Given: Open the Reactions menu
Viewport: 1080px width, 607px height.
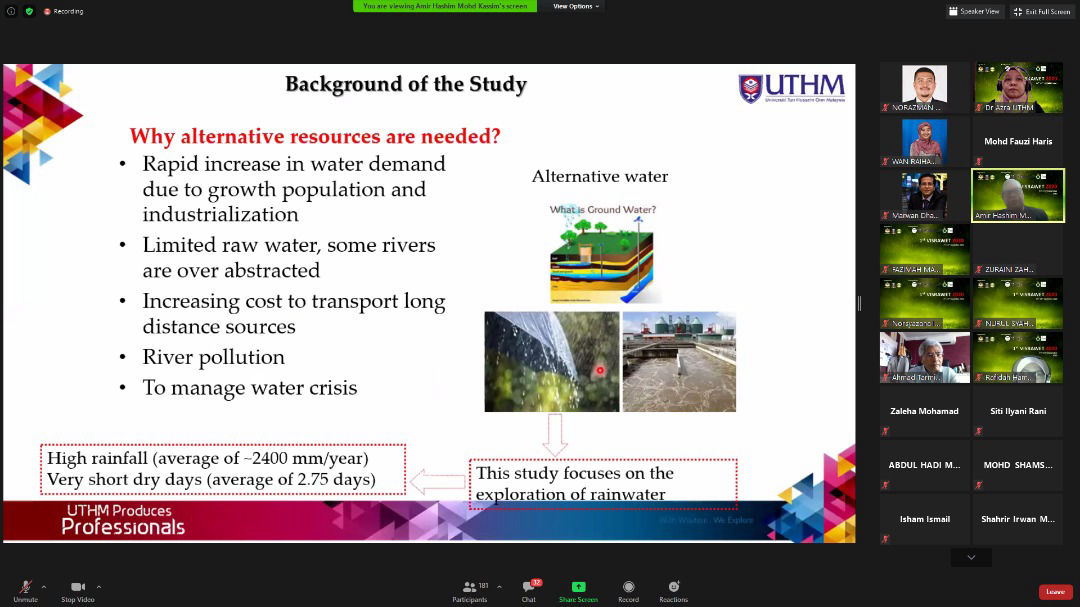Looking at the screenshot, I should (x=673, y=590).
